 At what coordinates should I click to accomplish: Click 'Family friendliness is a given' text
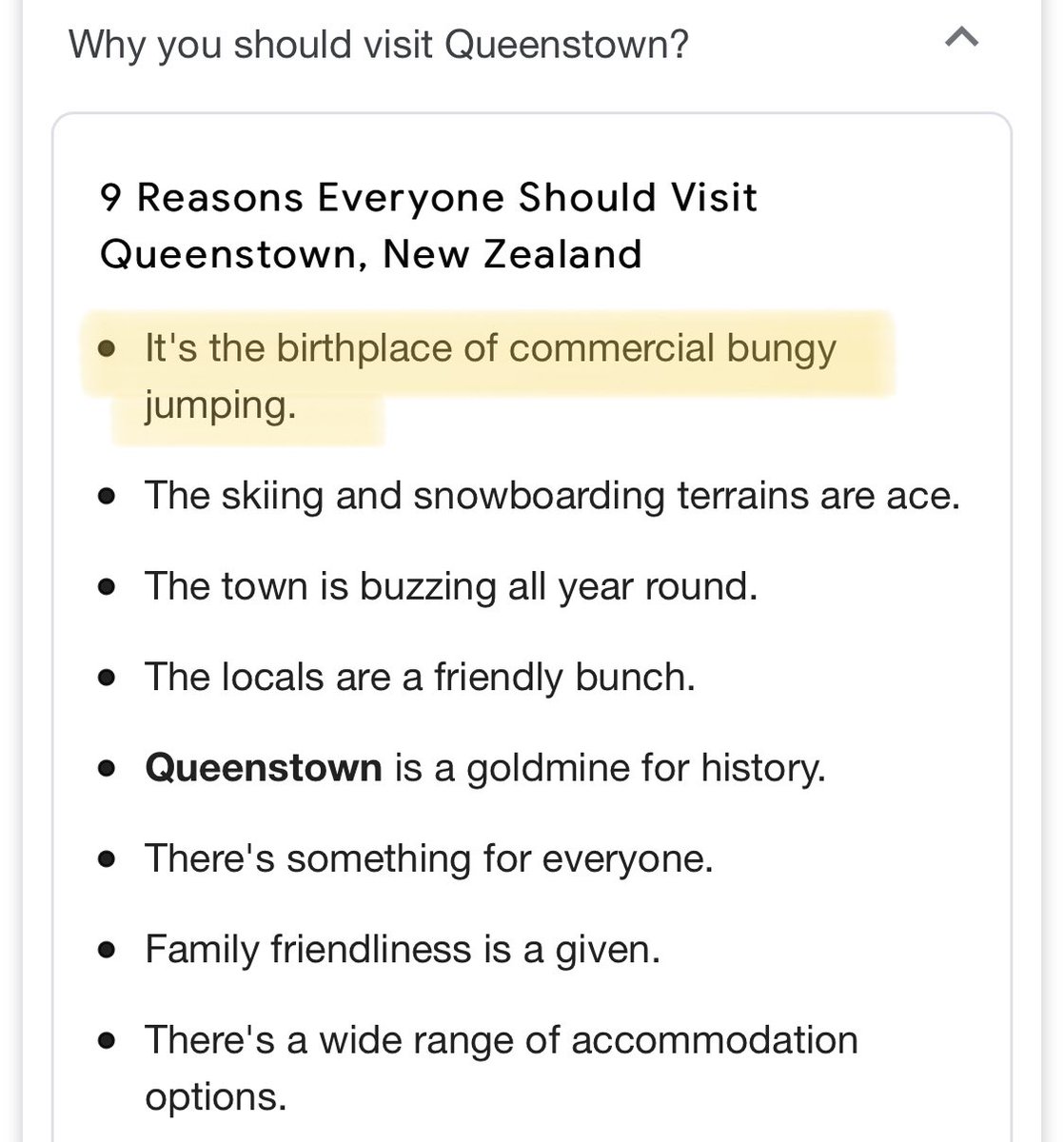tap(402, 949)
